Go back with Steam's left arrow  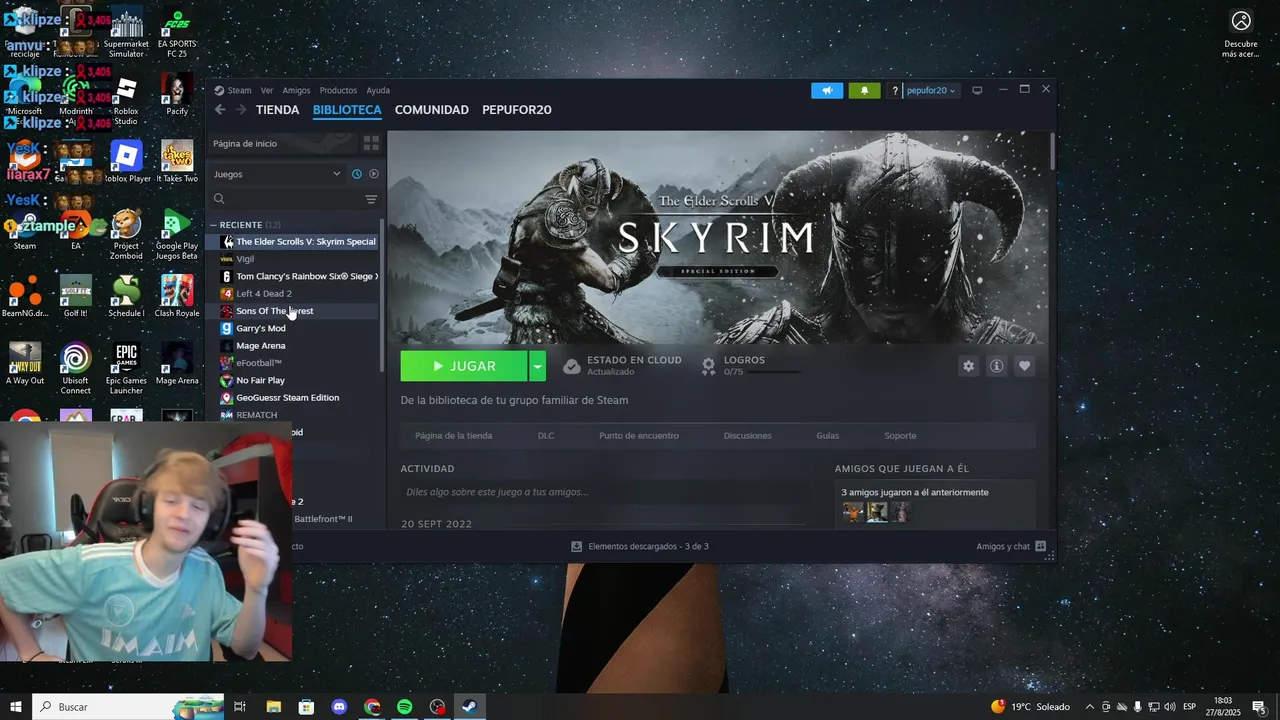coord(220,110)
